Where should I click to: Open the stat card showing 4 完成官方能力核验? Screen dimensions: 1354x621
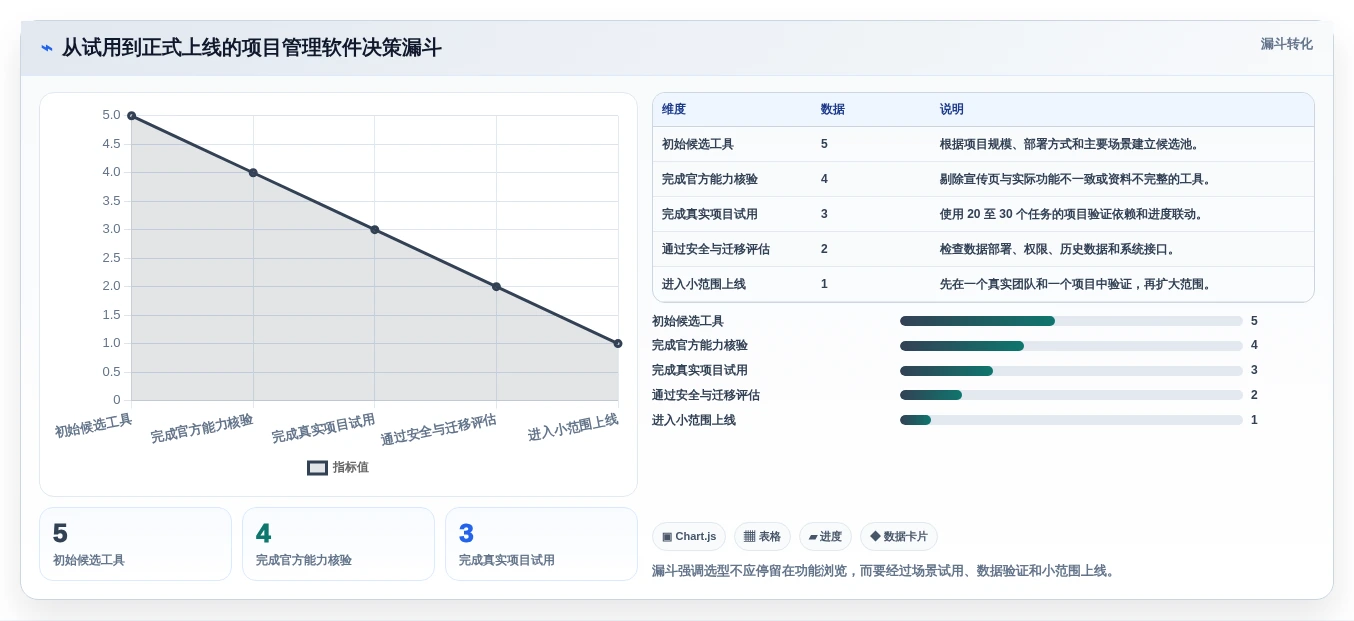click(x=338, y=544)
